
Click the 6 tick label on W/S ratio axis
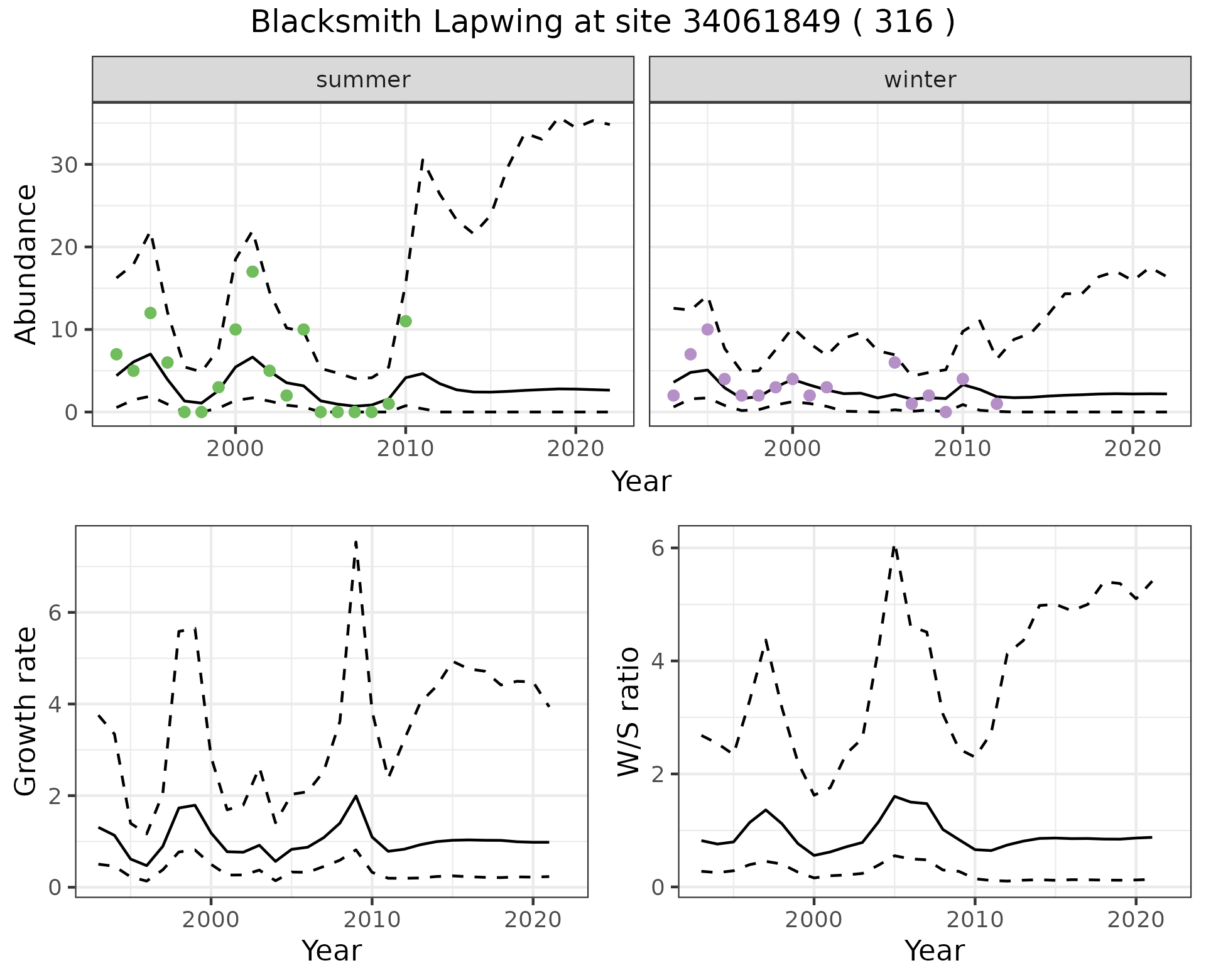658,548
